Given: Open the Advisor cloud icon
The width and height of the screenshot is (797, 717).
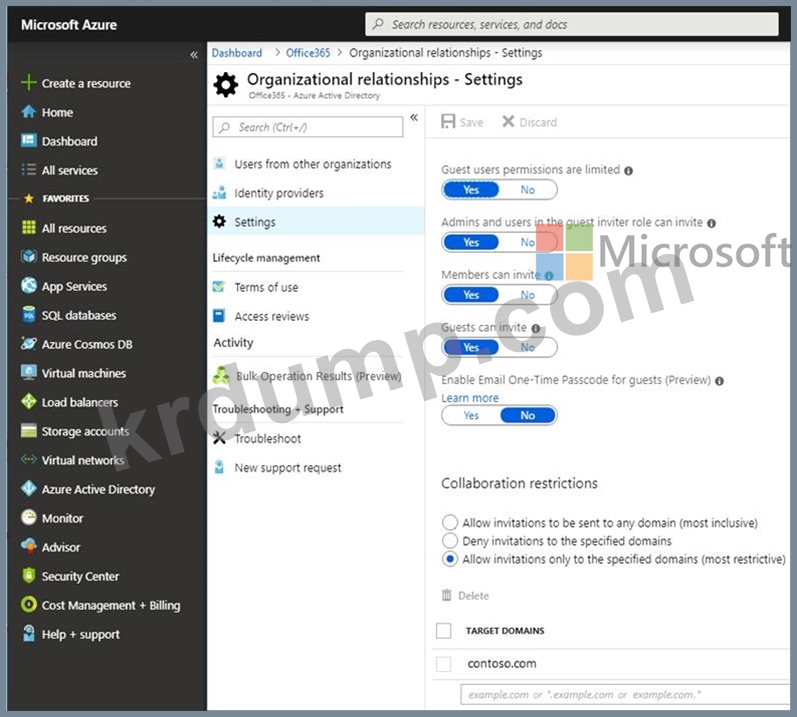Looking at the screenshot, I should (28, 546).
